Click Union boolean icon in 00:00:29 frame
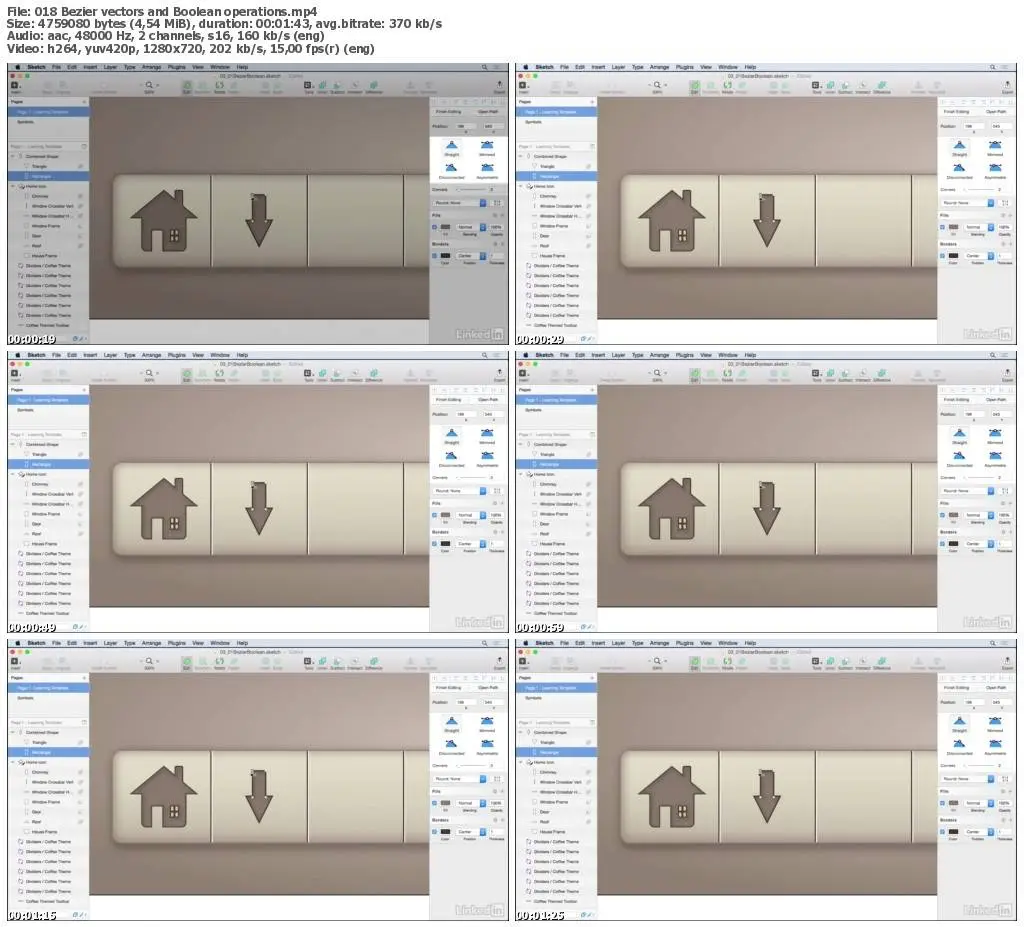This screenshot has height=927, width=1024. (x=831, y=85)
